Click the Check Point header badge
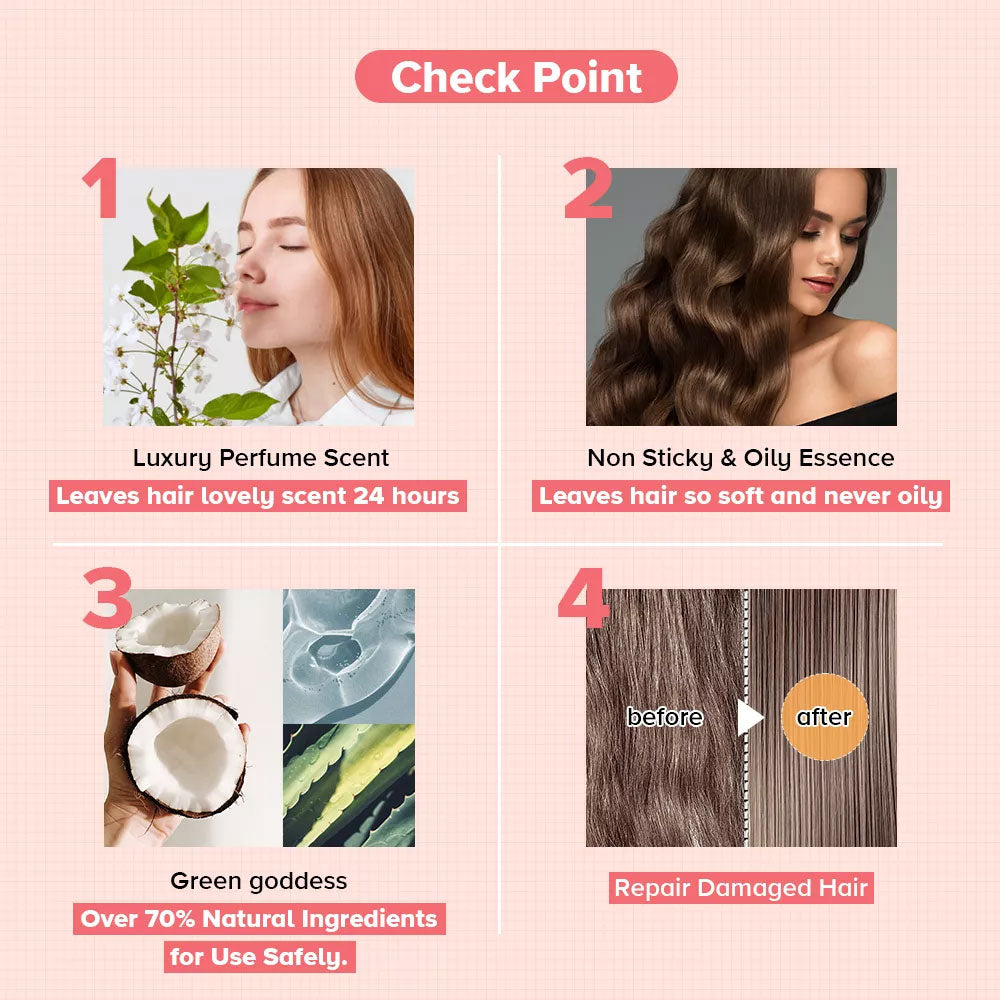Image resolution: width=1000 pixels, height=1000 pixels. point(516,77)
